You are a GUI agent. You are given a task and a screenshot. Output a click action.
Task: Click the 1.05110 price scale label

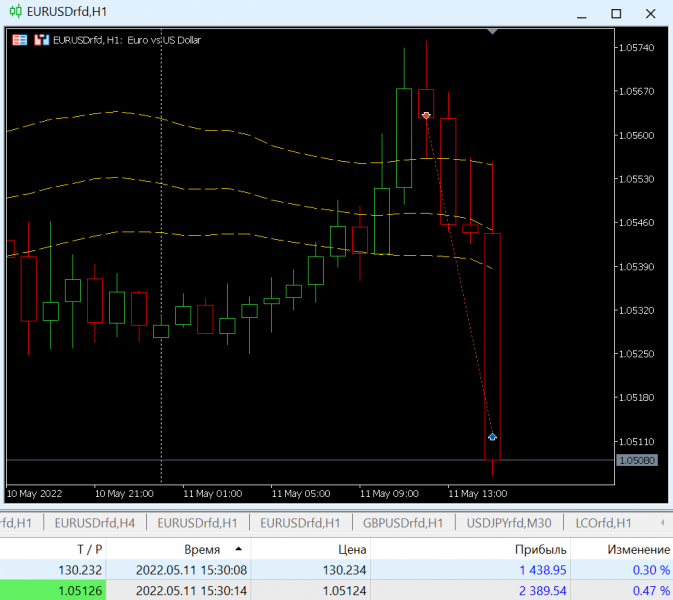click(x=636, y=441)
